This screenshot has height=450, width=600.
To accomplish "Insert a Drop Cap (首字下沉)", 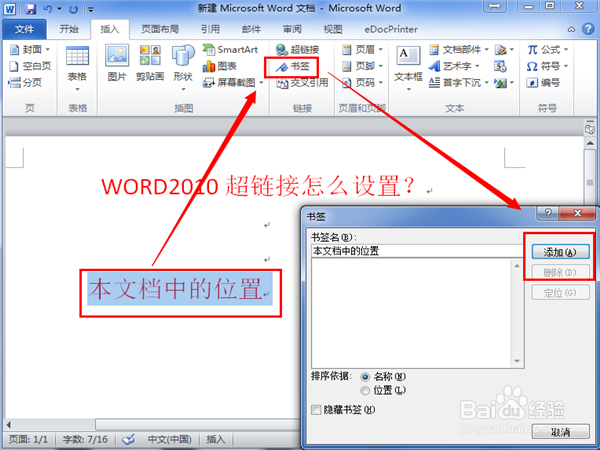I will coord(459,82).
